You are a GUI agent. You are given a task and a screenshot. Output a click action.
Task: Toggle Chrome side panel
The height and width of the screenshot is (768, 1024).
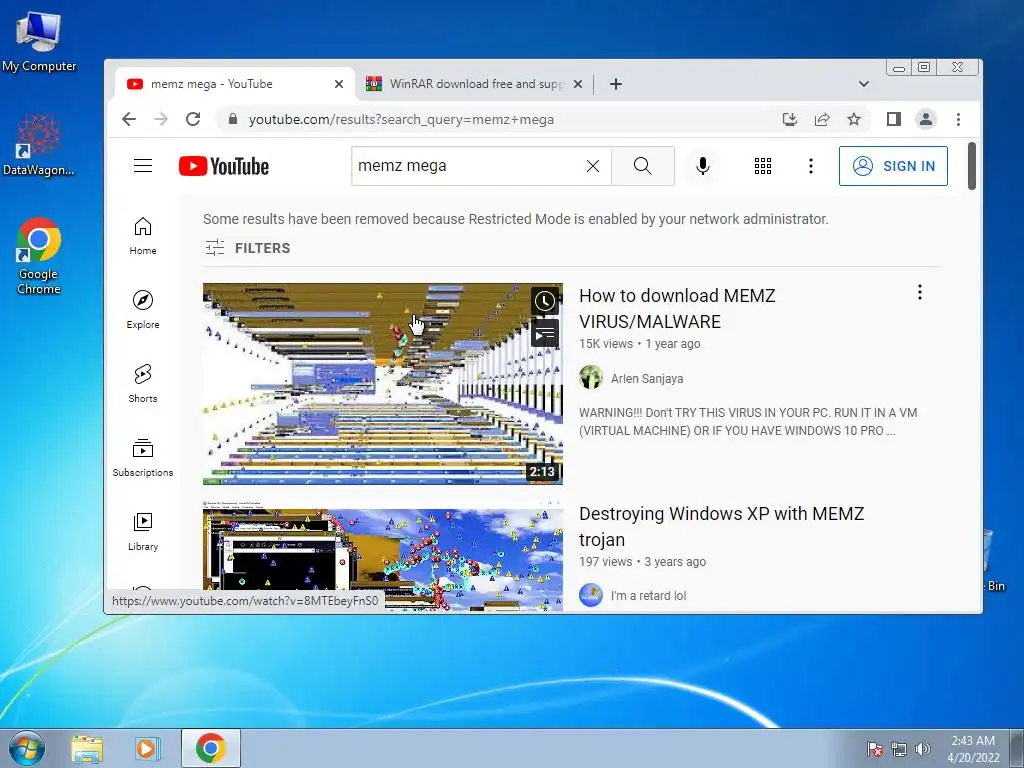click(893, 119)
